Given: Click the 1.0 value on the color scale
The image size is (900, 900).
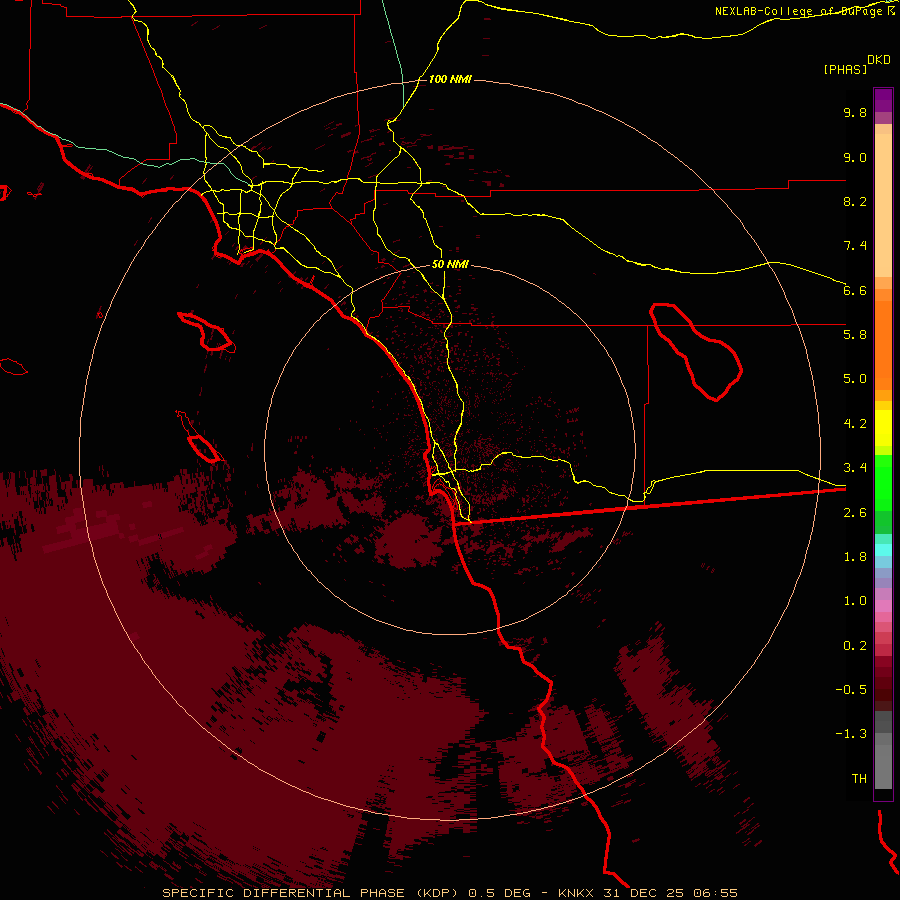Looking at the screenshot, I should [855, 601].
